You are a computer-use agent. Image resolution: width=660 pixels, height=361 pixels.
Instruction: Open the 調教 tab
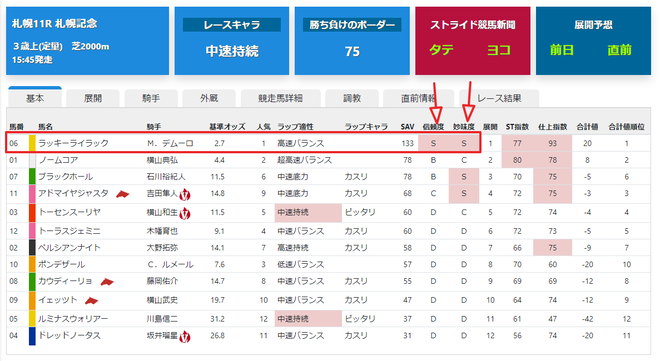352,98
